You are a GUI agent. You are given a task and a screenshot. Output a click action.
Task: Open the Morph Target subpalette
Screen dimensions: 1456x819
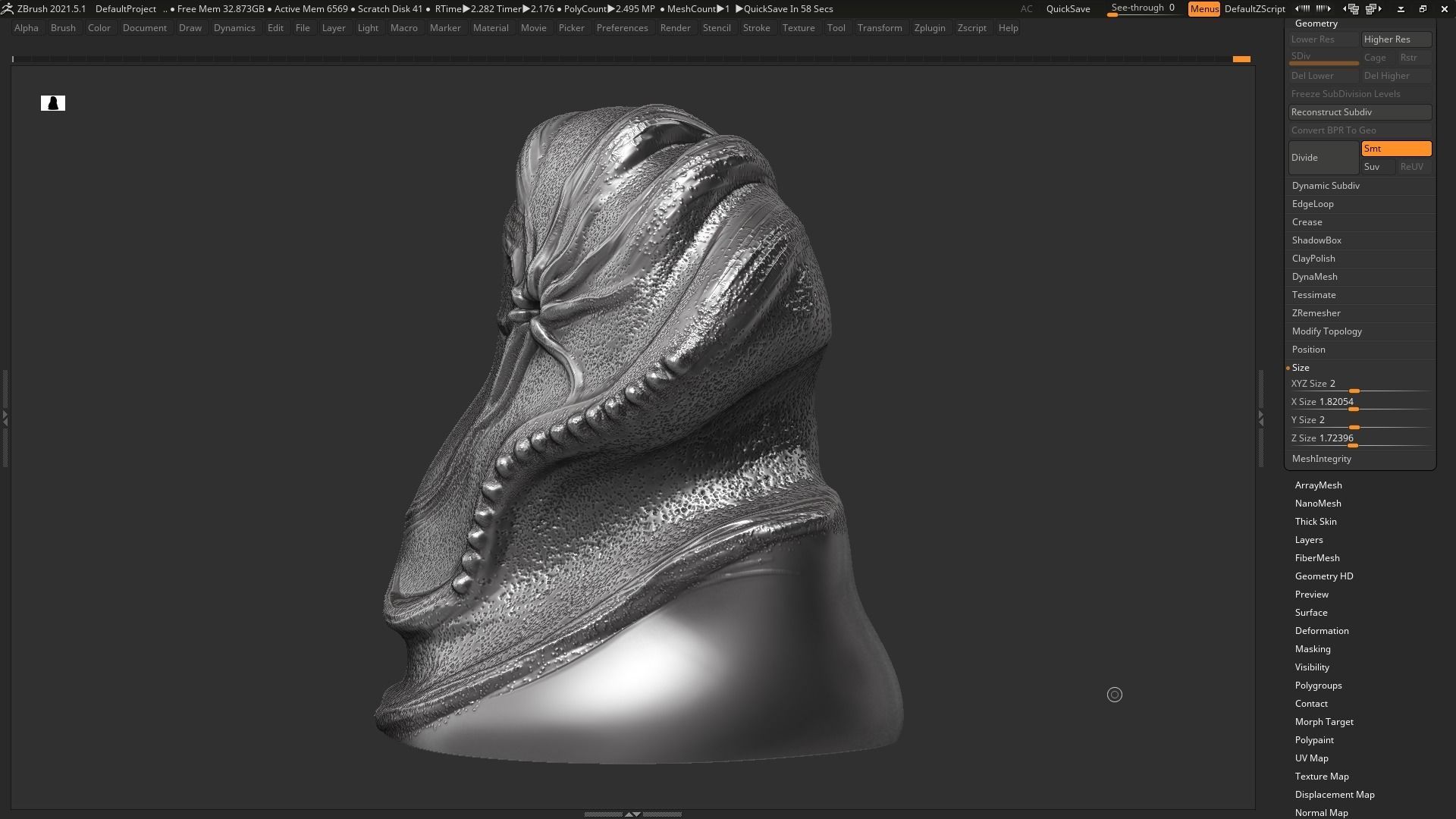coord(1324,722)
